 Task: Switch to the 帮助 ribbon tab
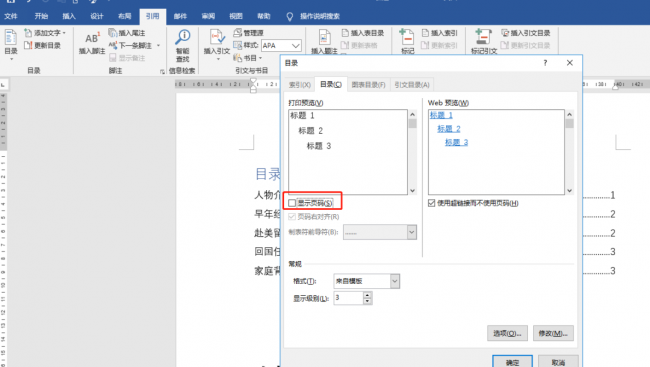pyautogui.click(x=264, y=16)
